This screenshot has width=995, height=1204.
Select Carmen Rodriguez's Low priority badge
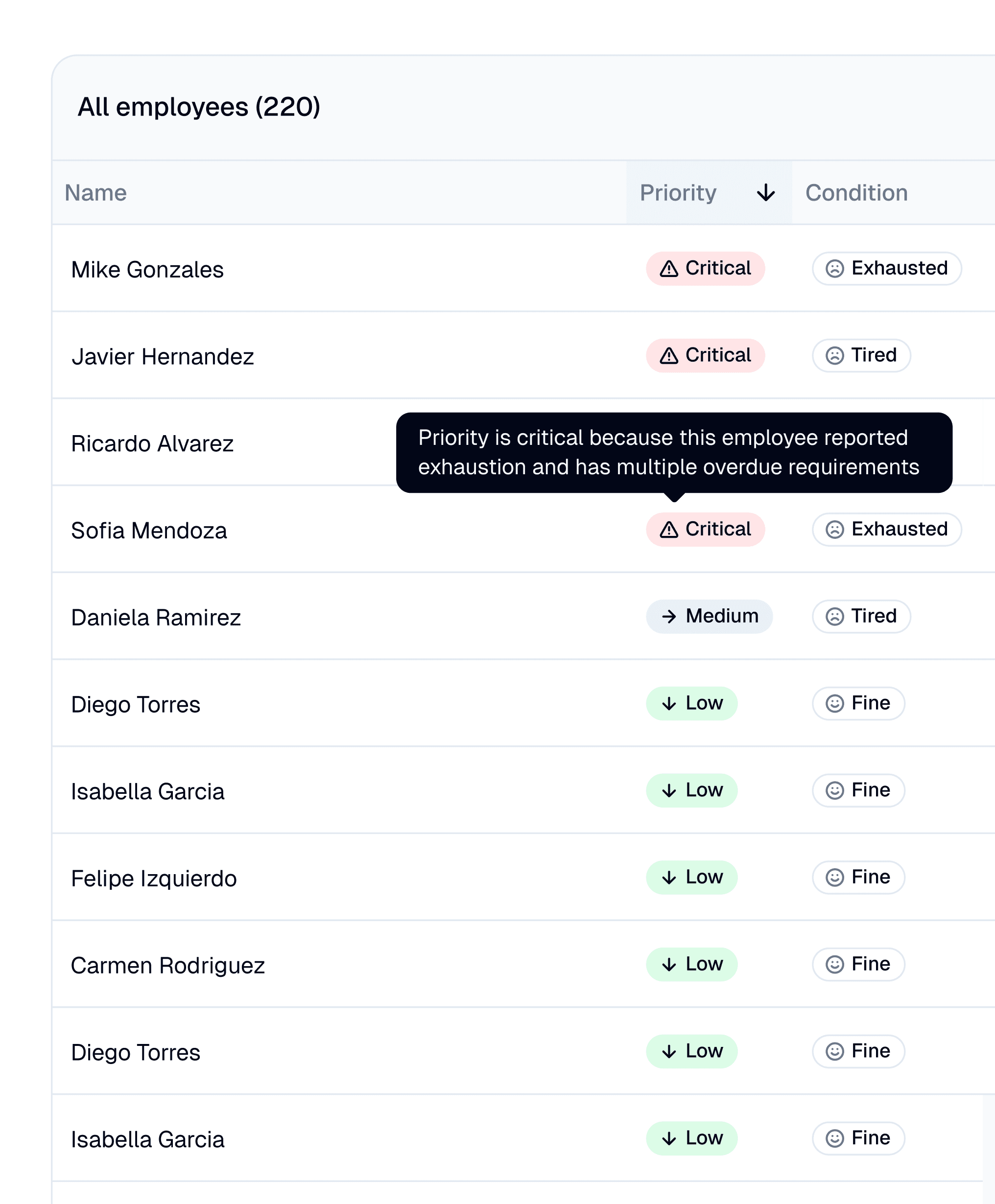pyautogui.click(x=692, y=965)
